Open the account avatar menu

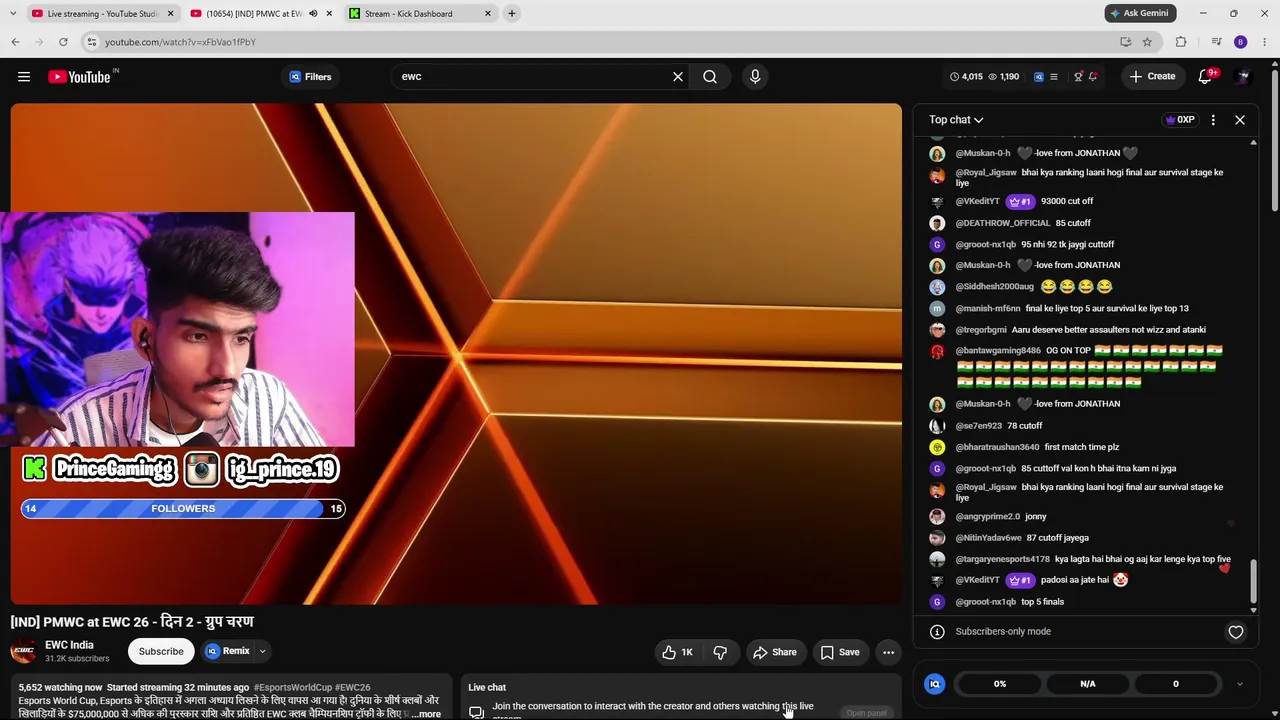click(x=1244, y=77)
